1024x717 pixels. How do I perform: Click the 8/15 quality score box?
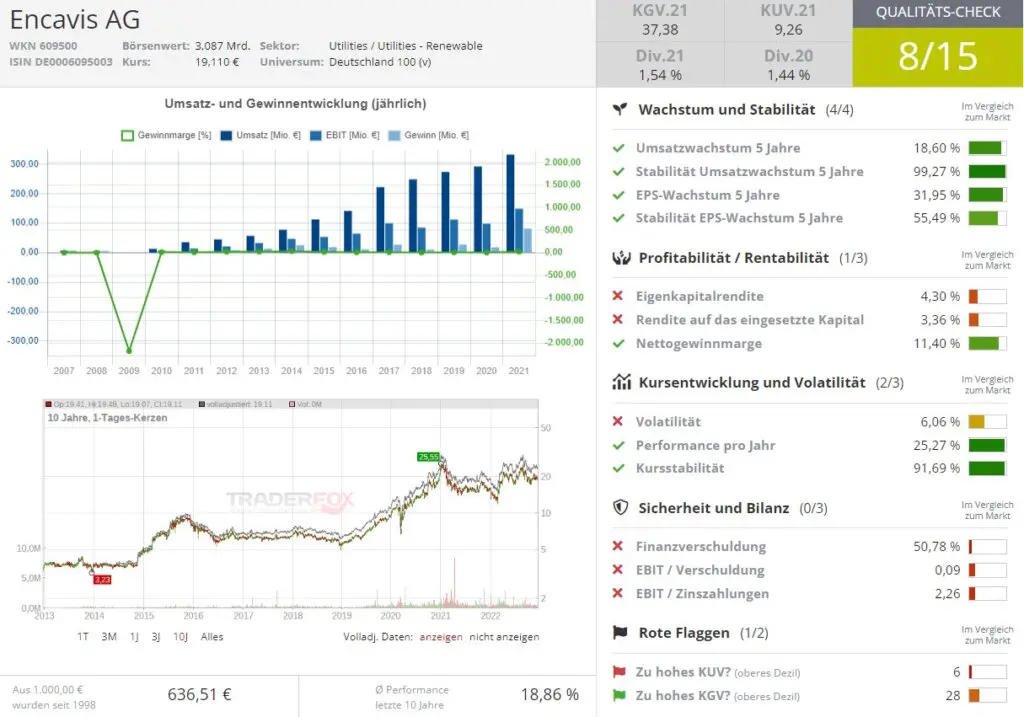click(x=938, y=56)
